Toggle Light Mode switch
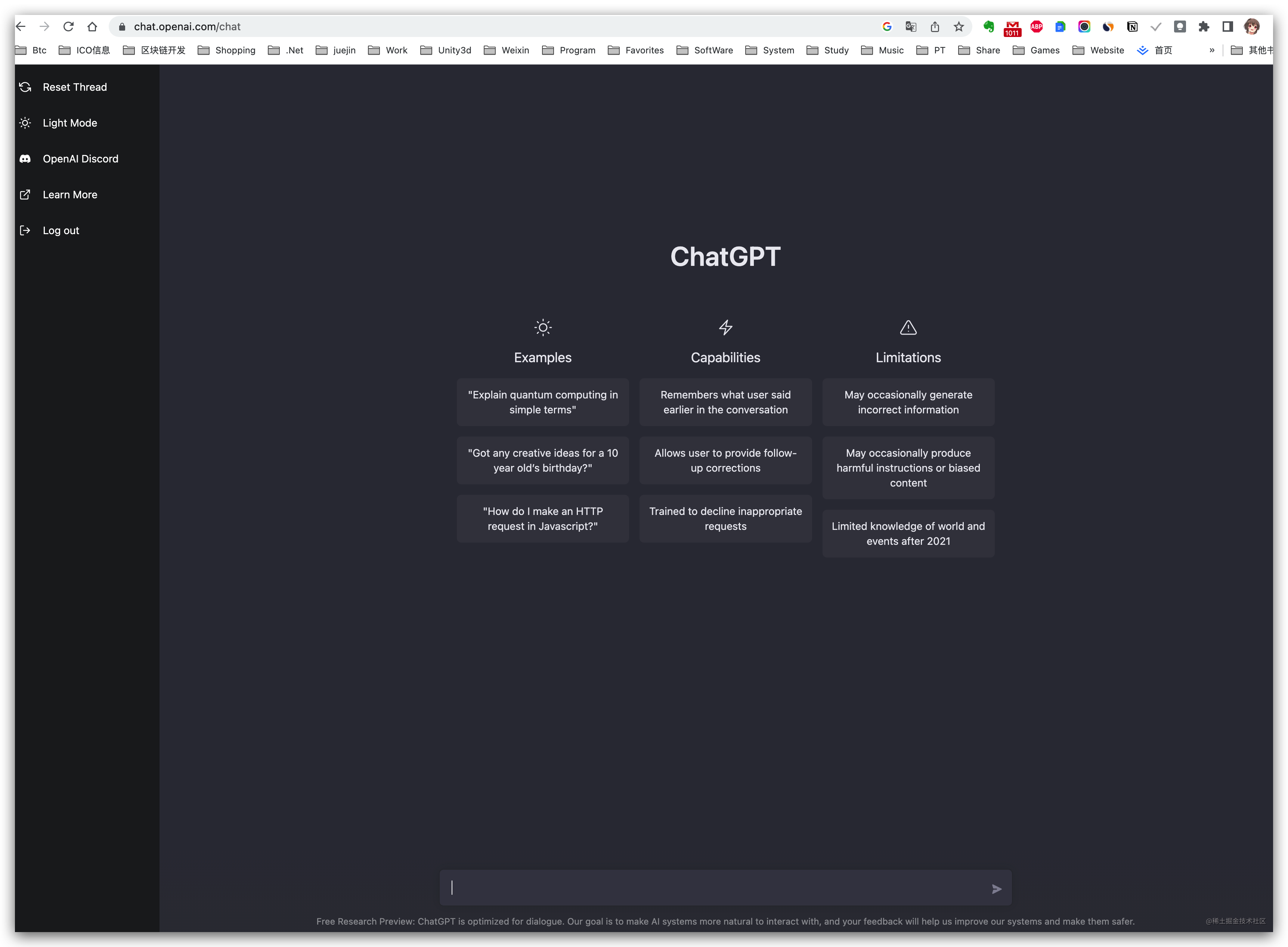This screenshot has width=1288, height=947. pyautogui.click(x=69, y=122)
